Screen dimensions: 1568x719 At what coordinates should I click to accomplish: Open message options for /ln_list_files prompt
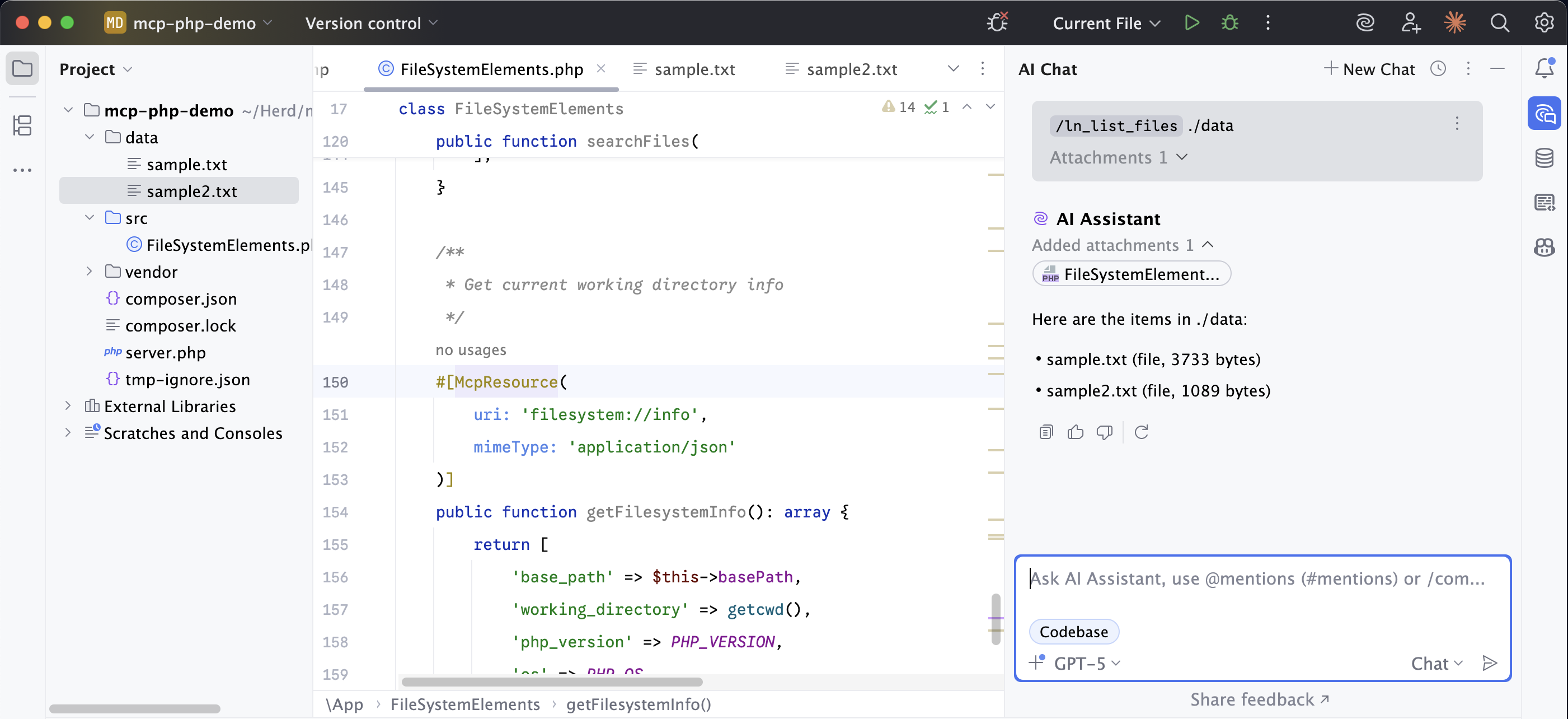(x=1457, y=124)
